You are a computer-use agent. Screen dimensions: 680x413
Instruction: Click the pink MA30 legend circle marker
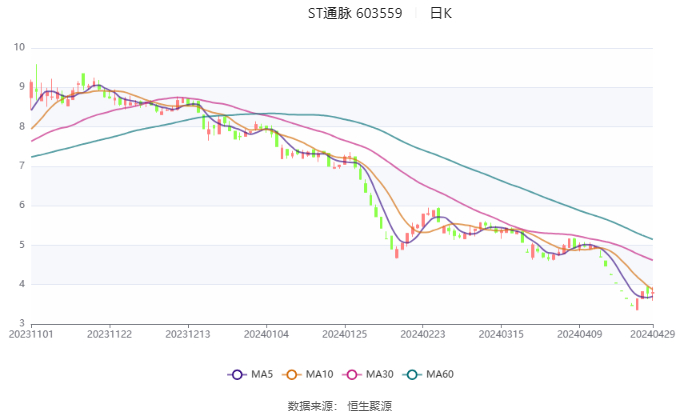(353, 374)
